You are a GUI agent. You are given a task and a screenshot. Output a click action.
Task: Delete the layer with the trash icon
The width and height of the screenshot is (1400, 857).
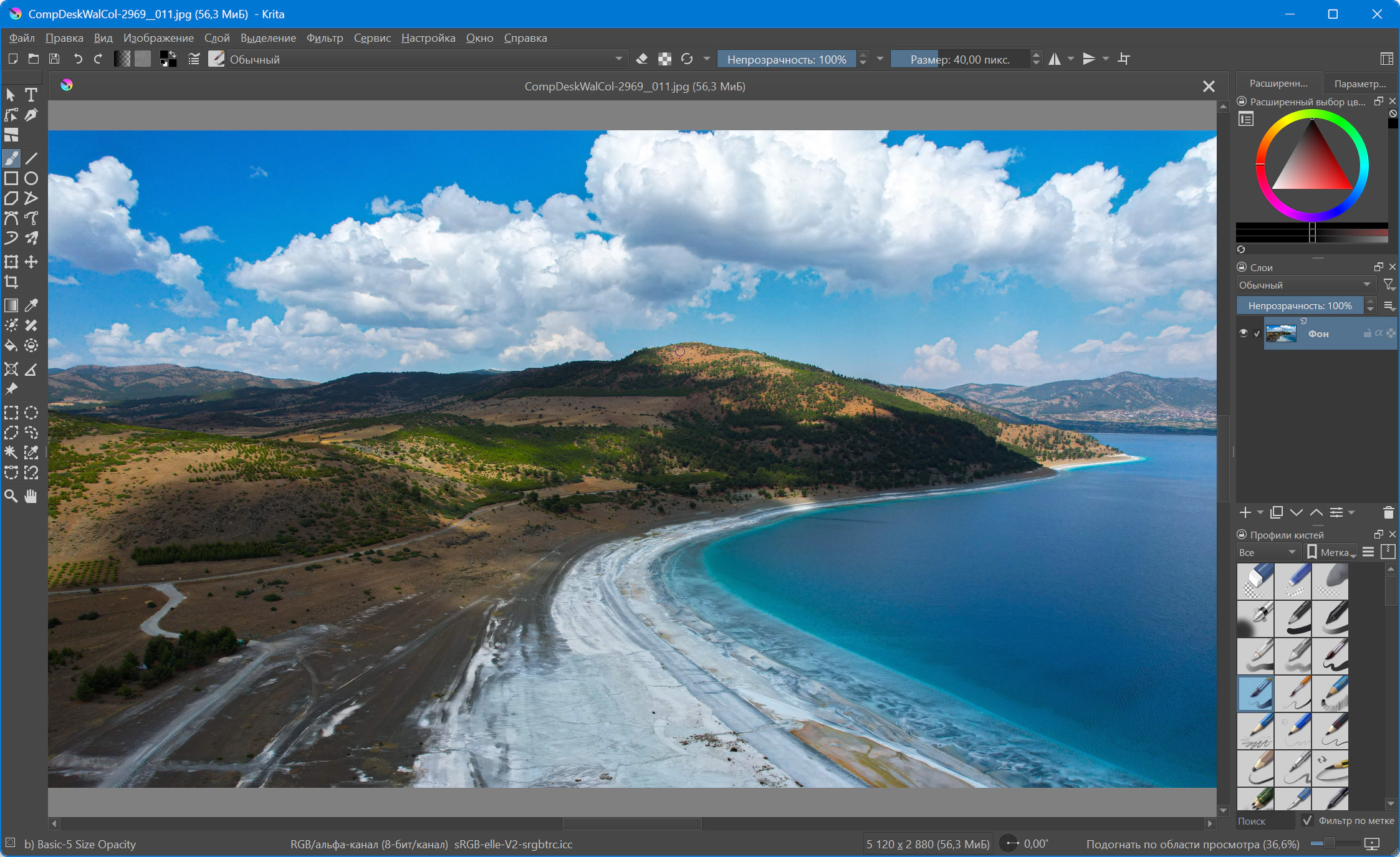pos(1388,512)
